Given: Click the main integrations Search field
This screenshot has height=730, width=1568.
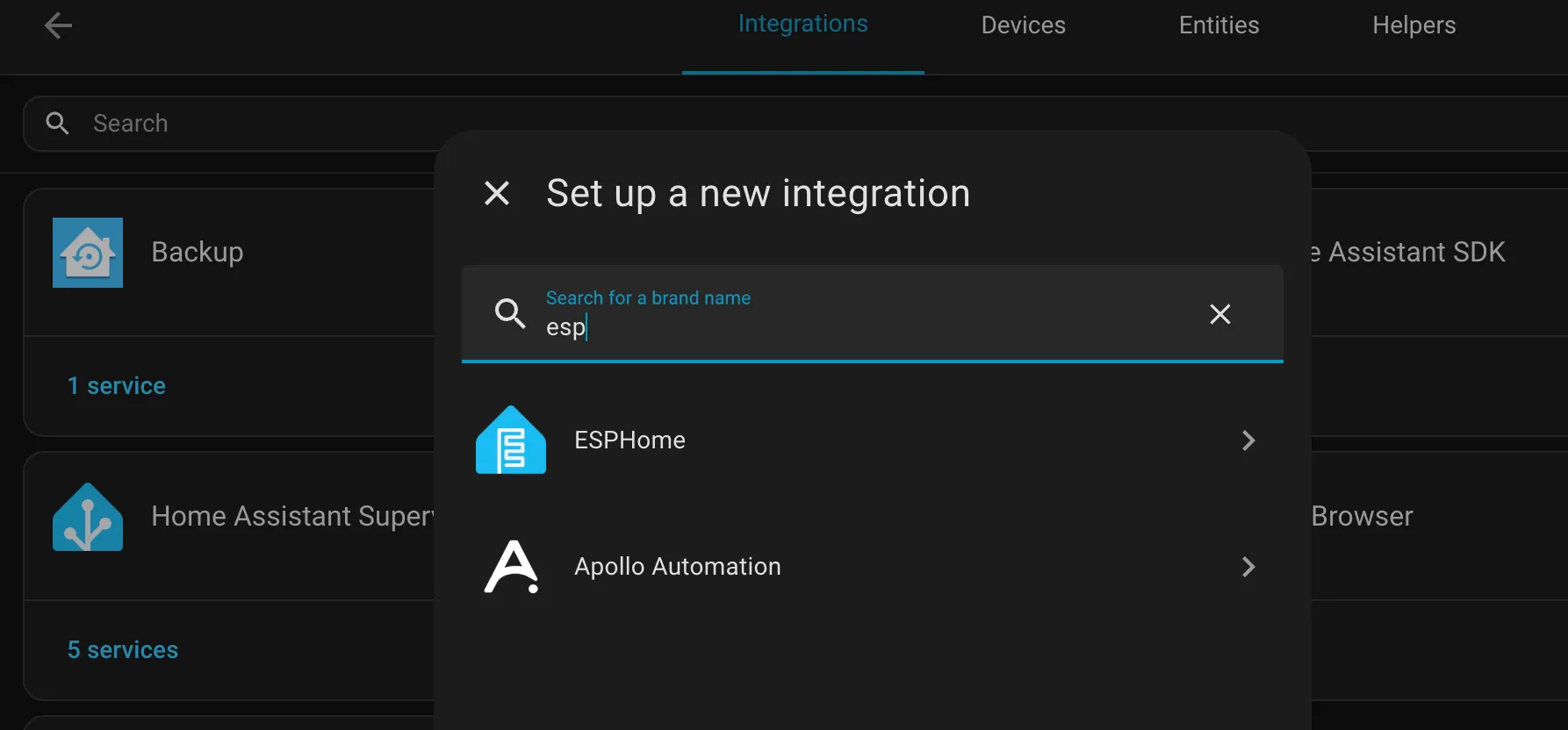Looking at the screenshot, I should coord(263,124).
